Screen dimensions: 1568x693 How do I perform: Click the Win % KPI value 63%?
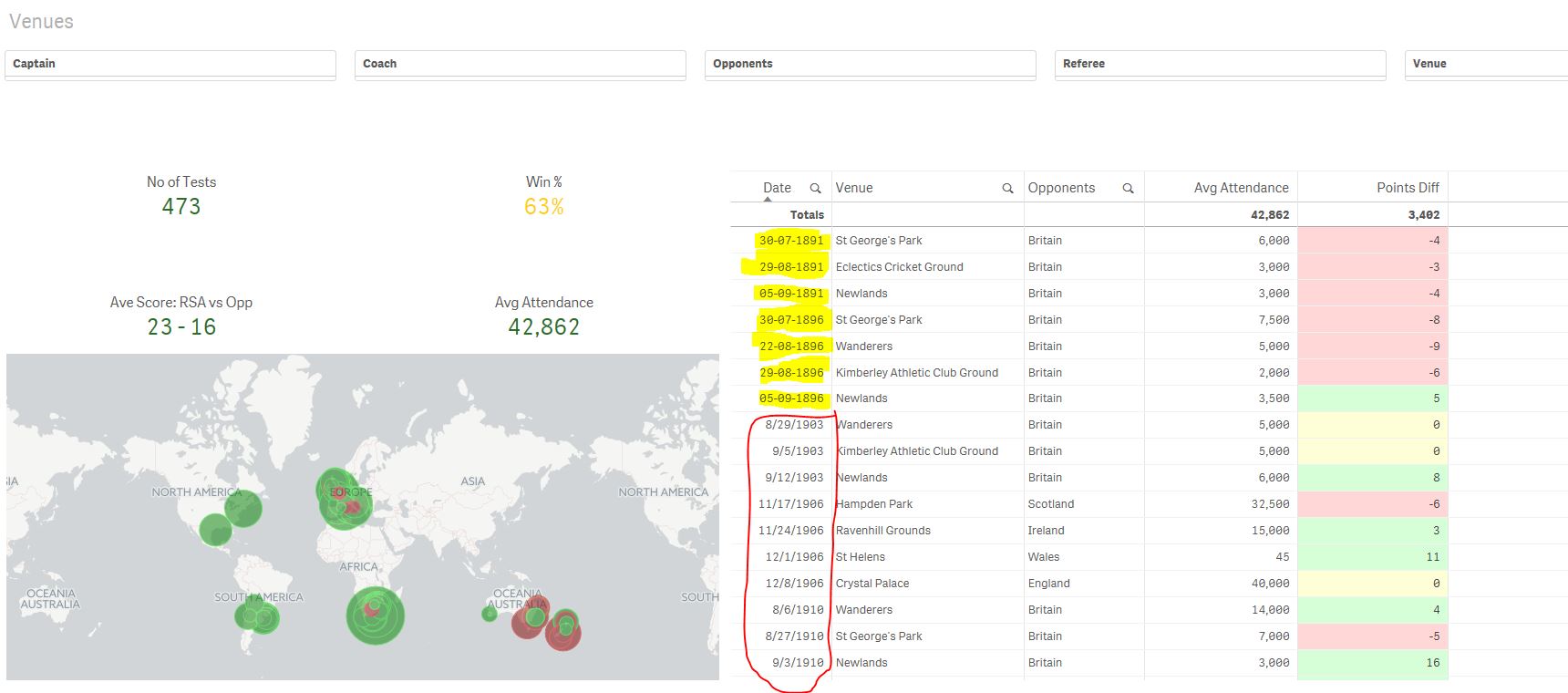(x=544, y=207)
